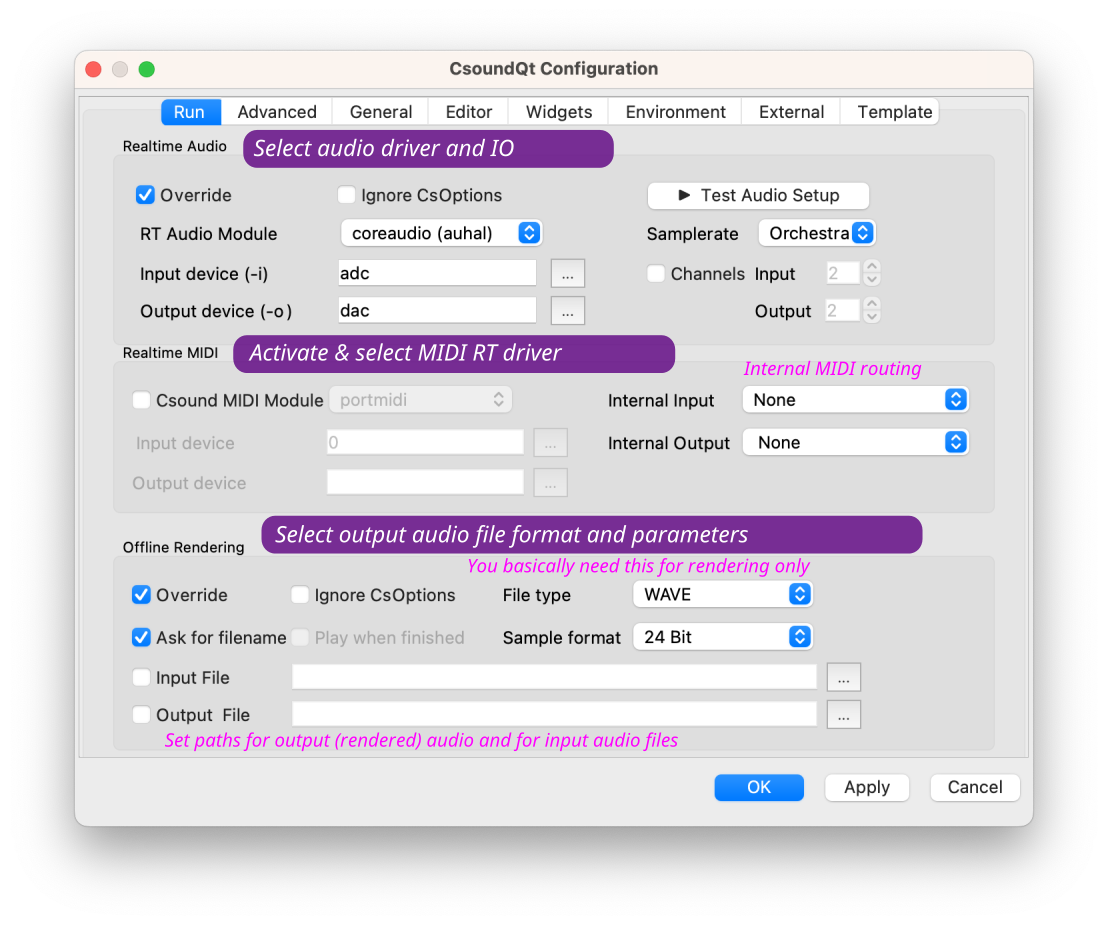Open the File type dropdown showing WAVE
1108x925 pixels.
tap(722, 594)
